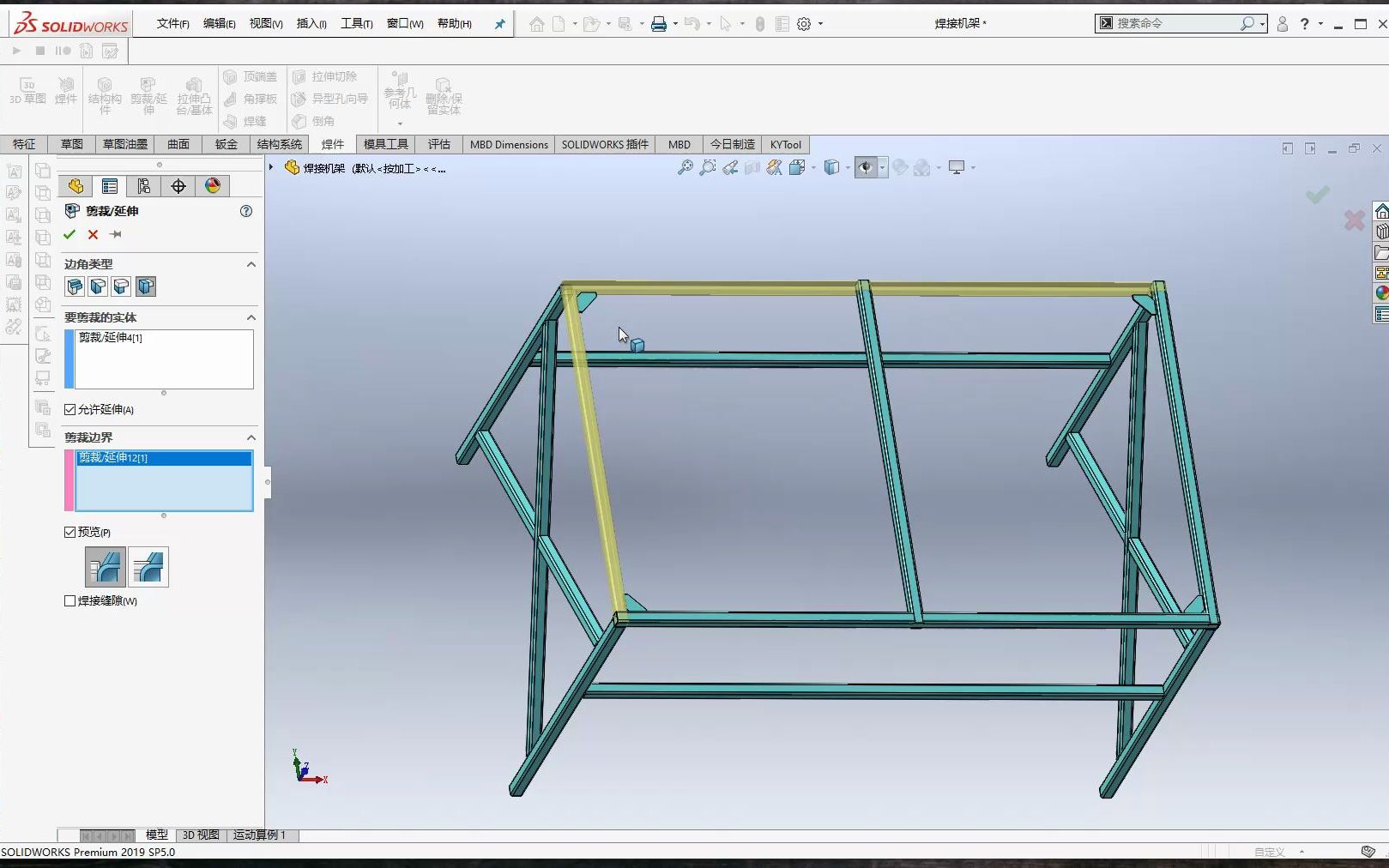Open the color wheel appearances tab in PropertyManager
The width and height of the screenshot is (1389, 868).
point(213,185)
